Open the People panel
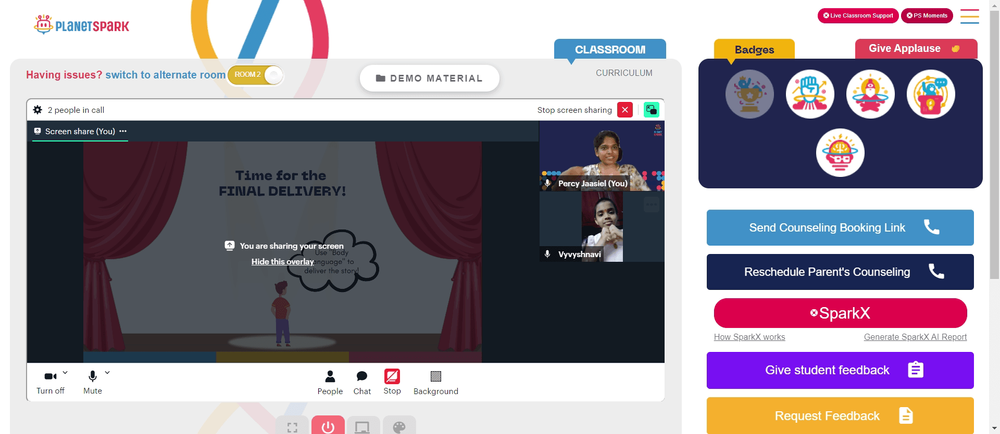 [x=330, y=382]
